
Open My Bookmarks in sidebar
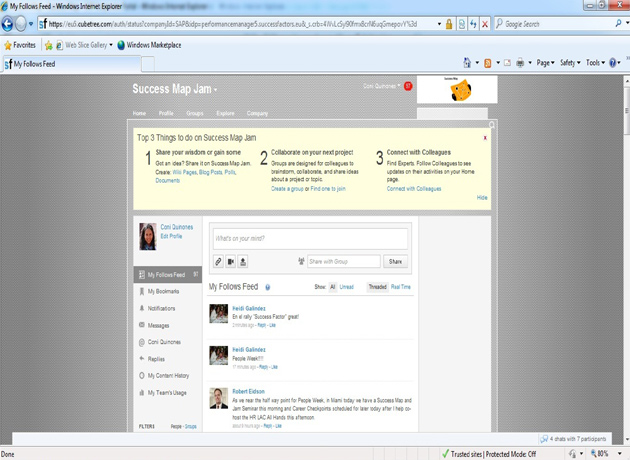point(163,291)
